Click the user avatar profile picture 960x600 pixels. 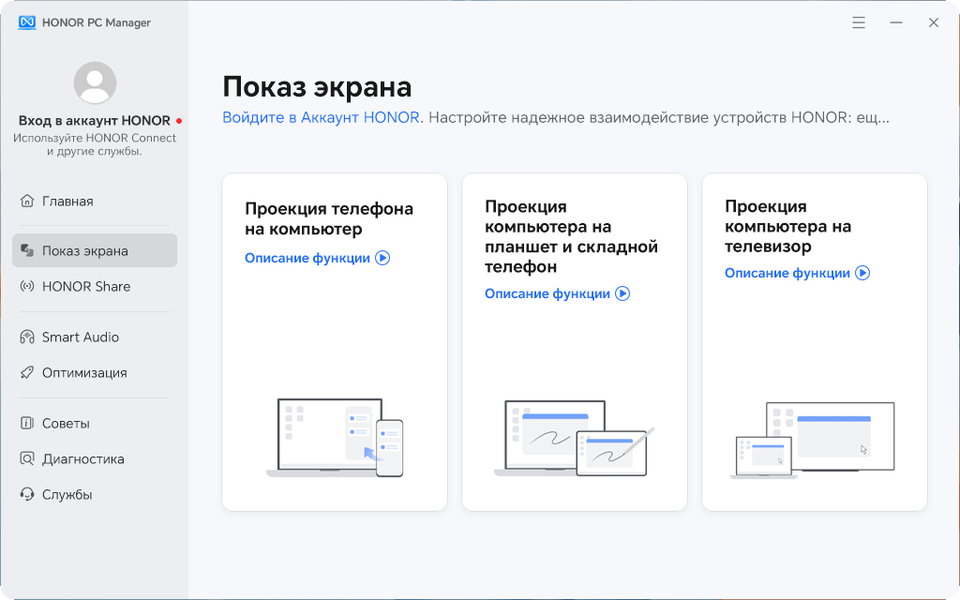(95, 83)
